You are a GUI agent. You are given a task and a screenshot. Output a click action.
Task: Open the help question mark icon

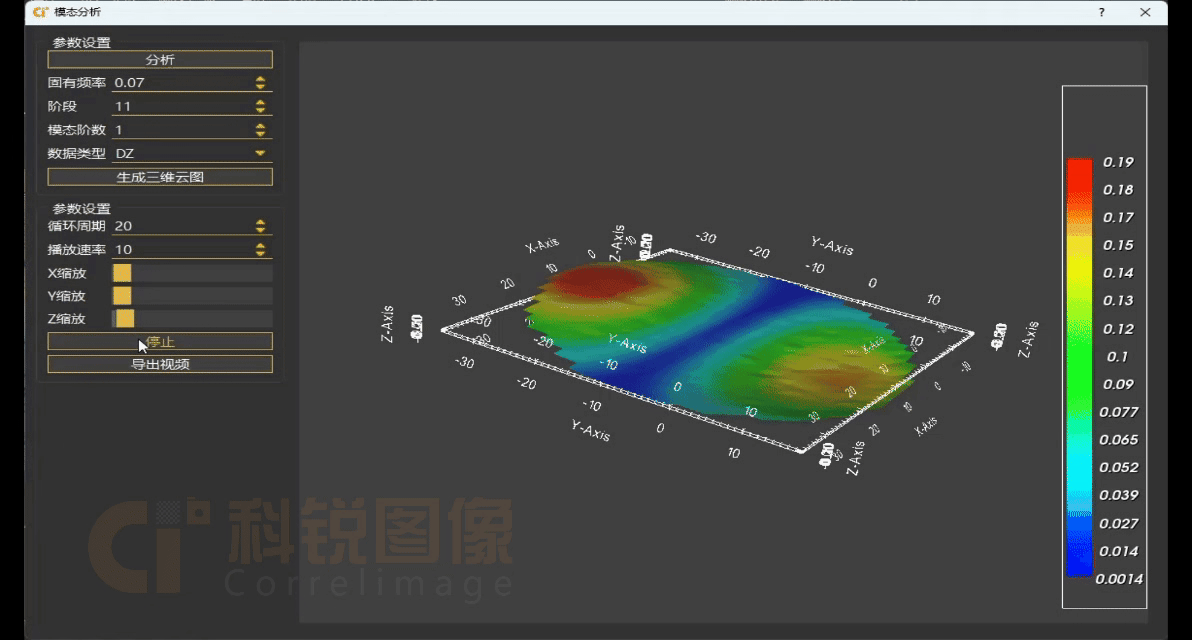pyautogui.click(x=1101, y=12)
